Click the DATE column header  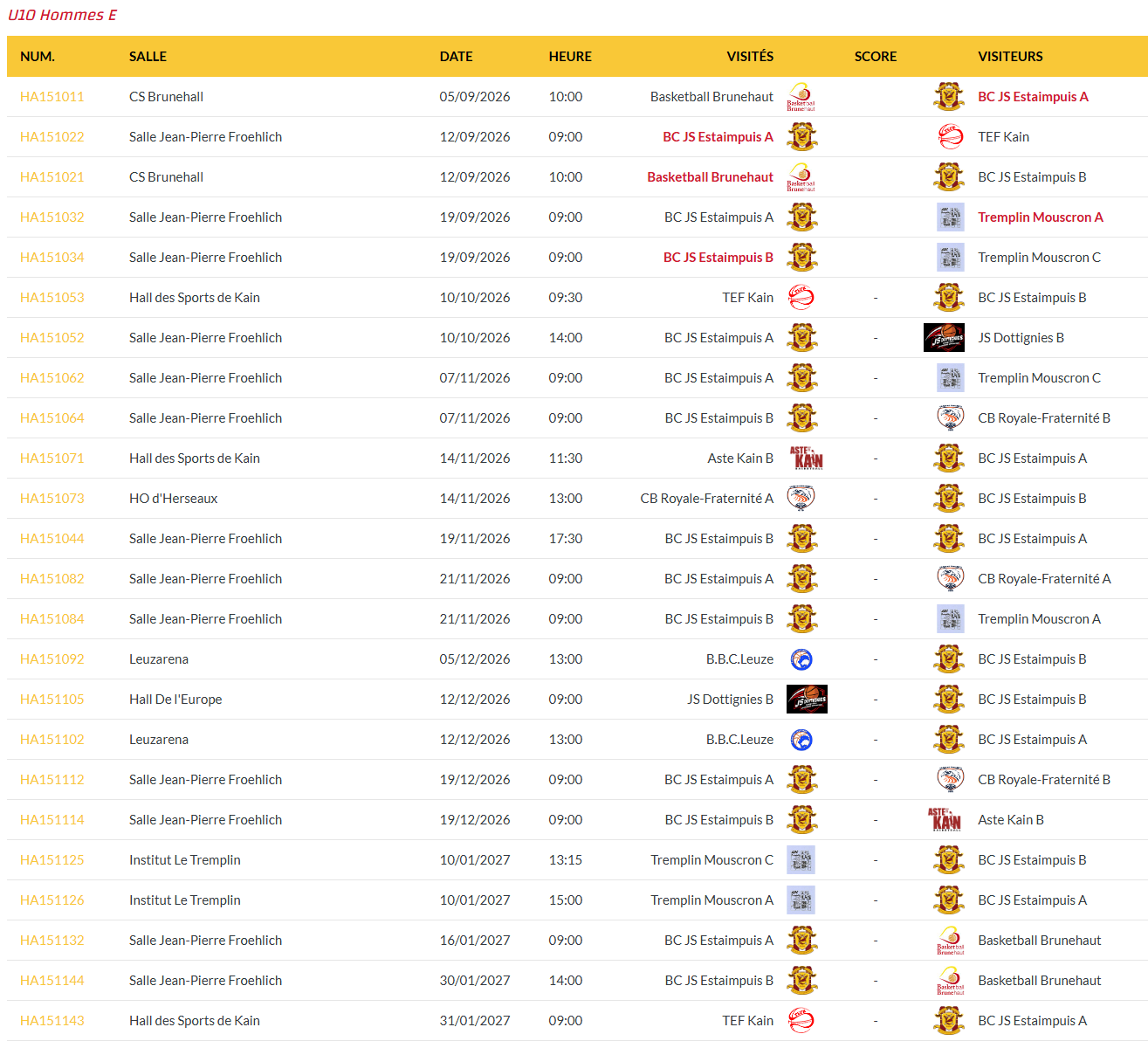[457, 57]
